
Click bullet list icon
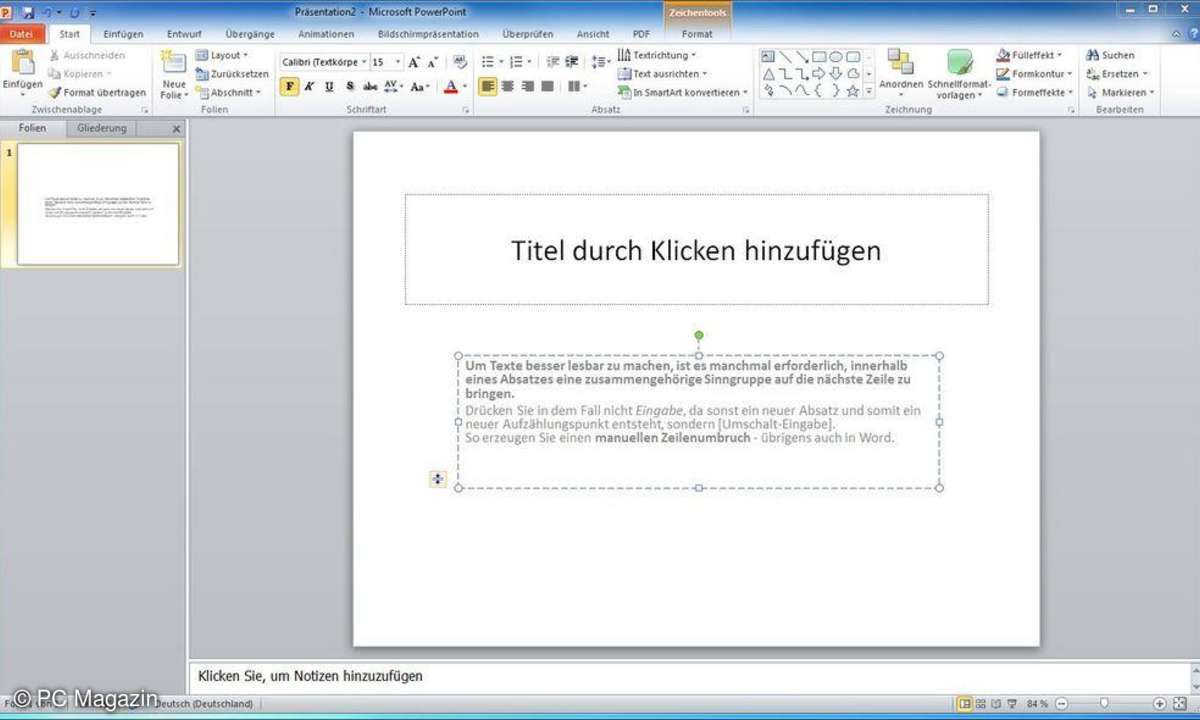pos(487,62)
